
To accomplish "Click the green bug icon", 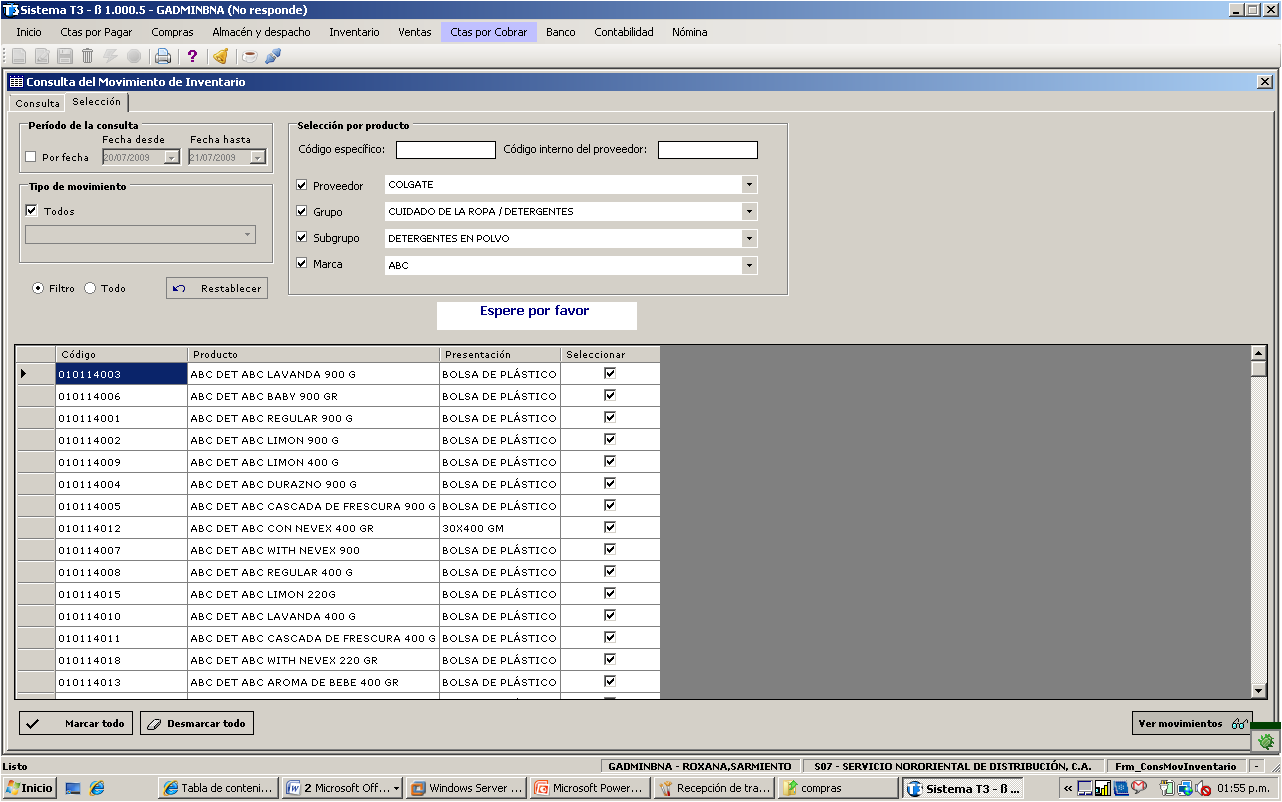I will tap(1266, 741).
